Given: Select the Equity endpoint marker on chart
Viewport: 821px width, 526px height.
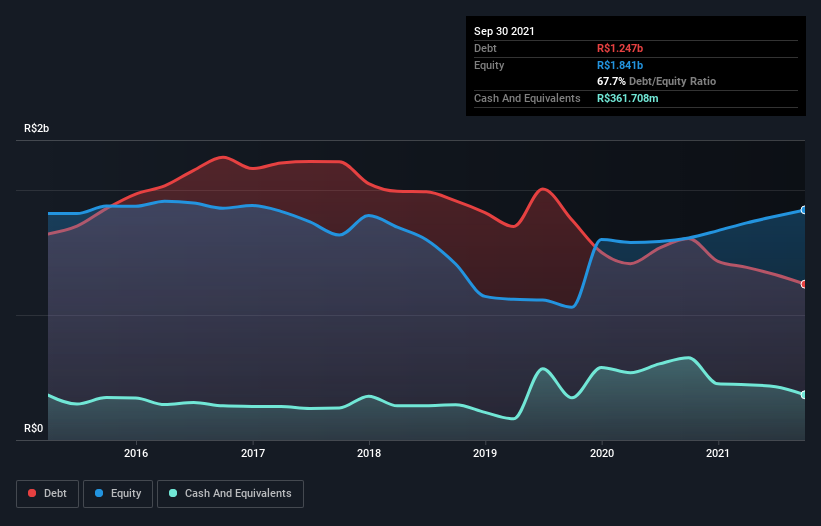Looking at the screenshot, I should [x=804, y=210].
